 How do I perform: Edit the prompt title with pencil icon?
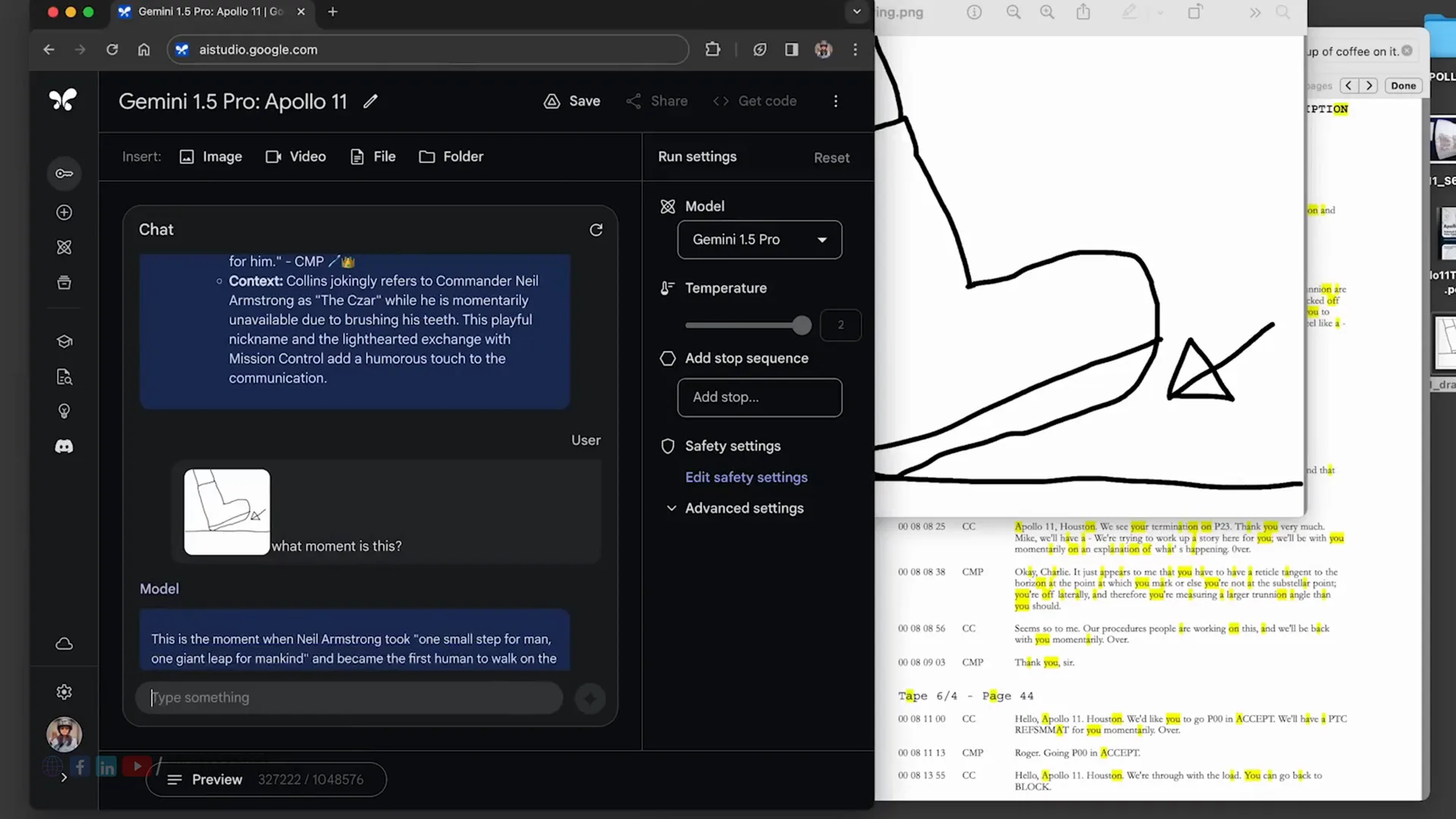coord(370,101)
